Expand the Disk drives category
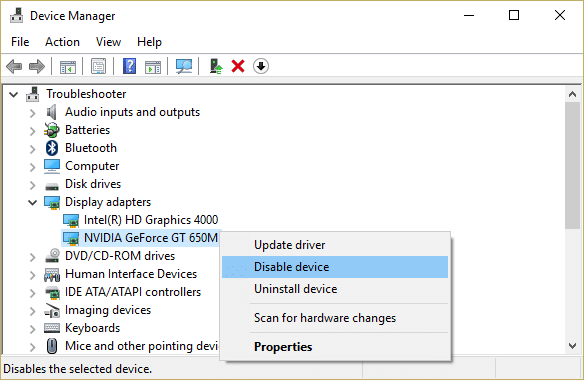This screenshot has height=380, width=584. click(x=33, y=185)
